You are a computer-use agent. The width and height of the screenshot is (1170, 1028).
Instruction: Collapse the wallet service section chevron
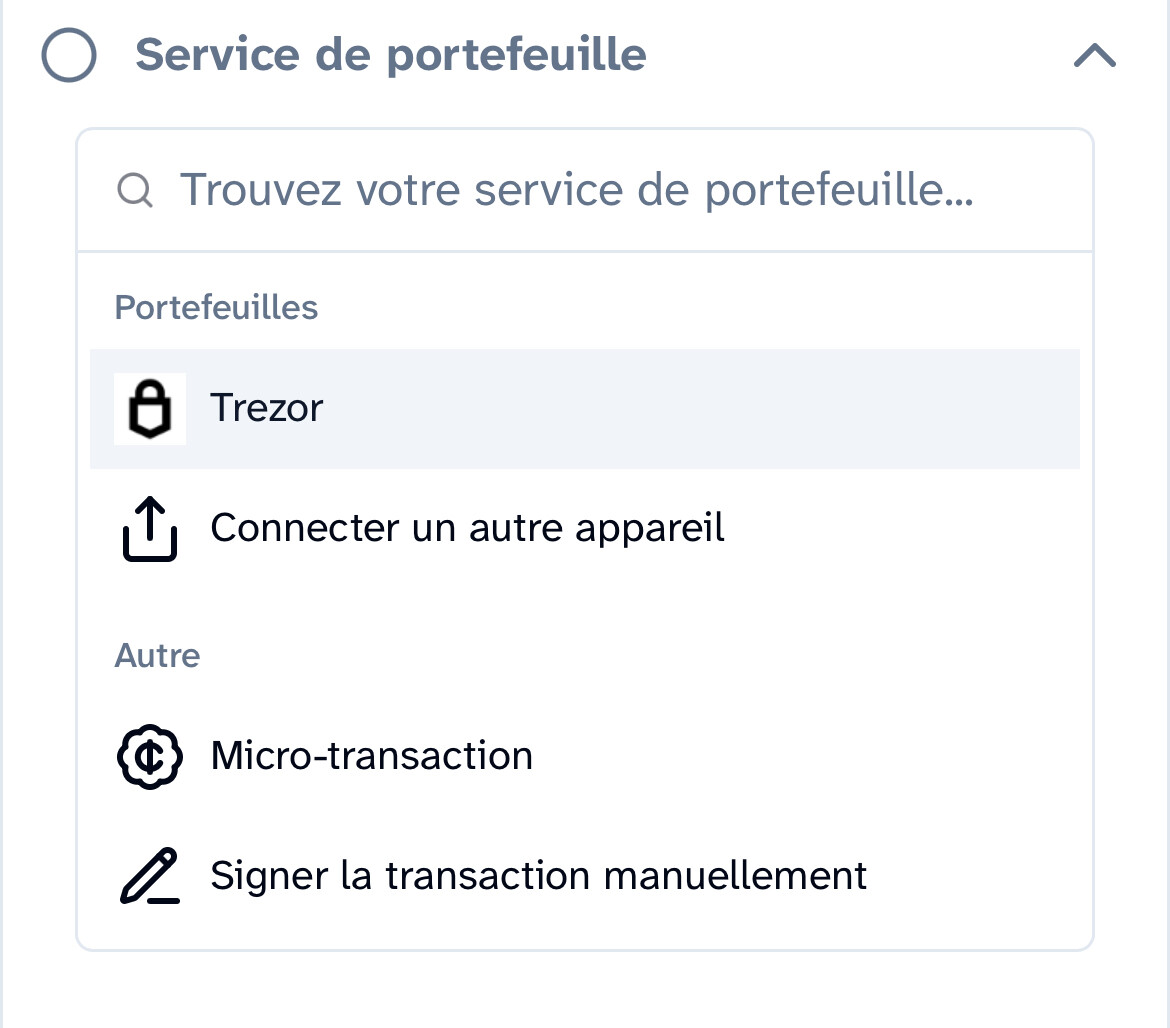(x=1094, y=56)
